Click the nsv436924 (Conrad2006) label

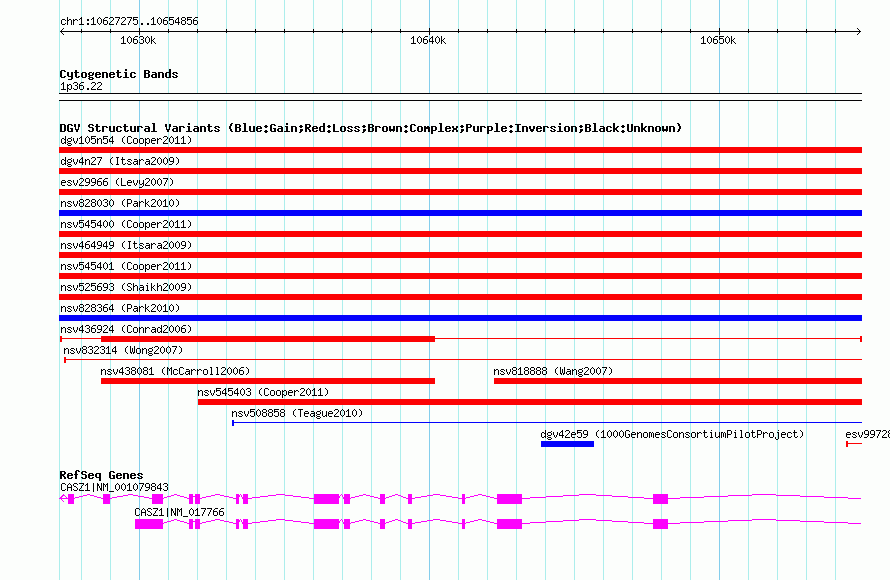[126, 329]
